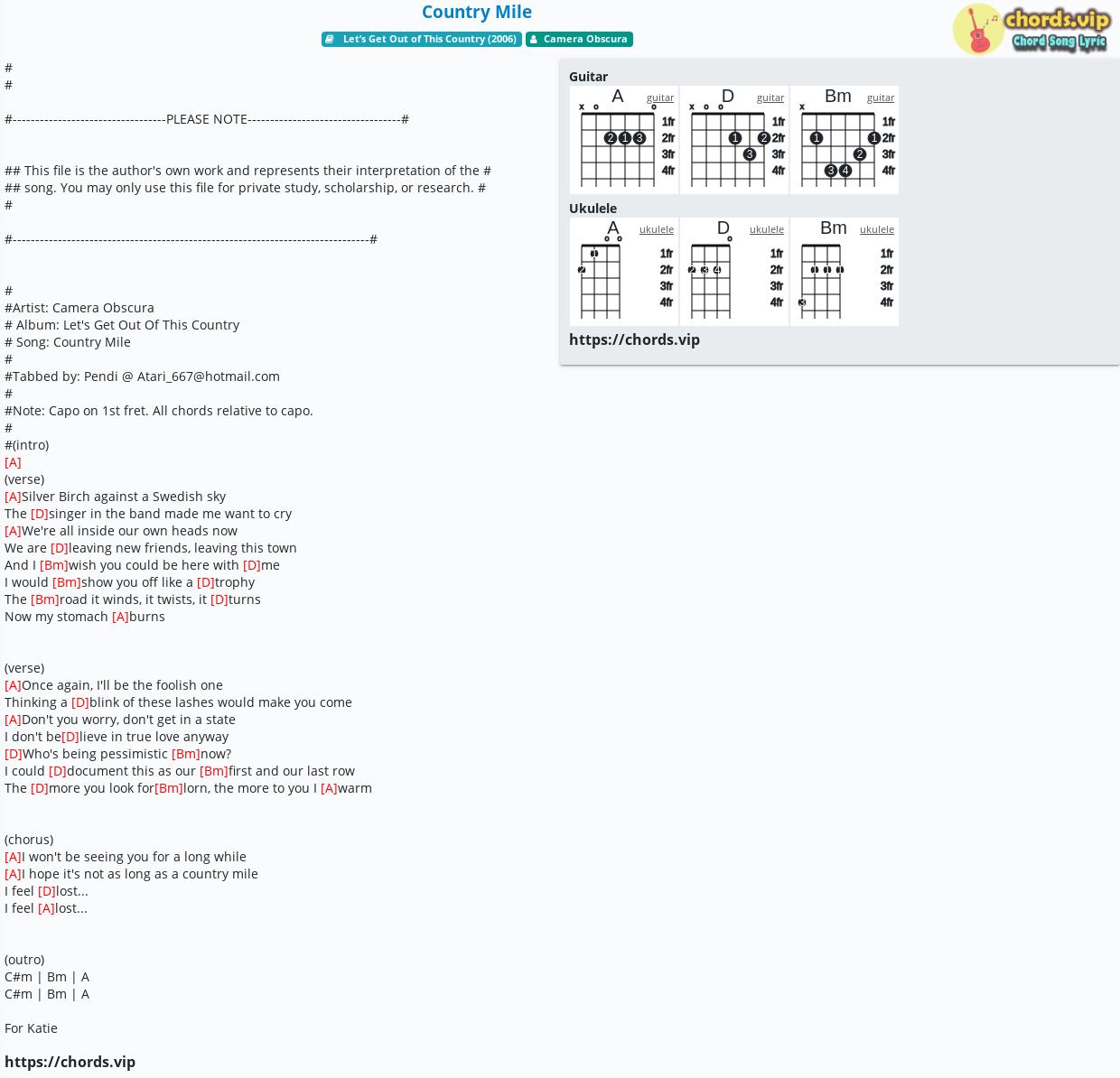Click the [Bm] chord before 'wish you could'
The height and width of the screenshot is (1078, 1120).
(x=54, y=565)
